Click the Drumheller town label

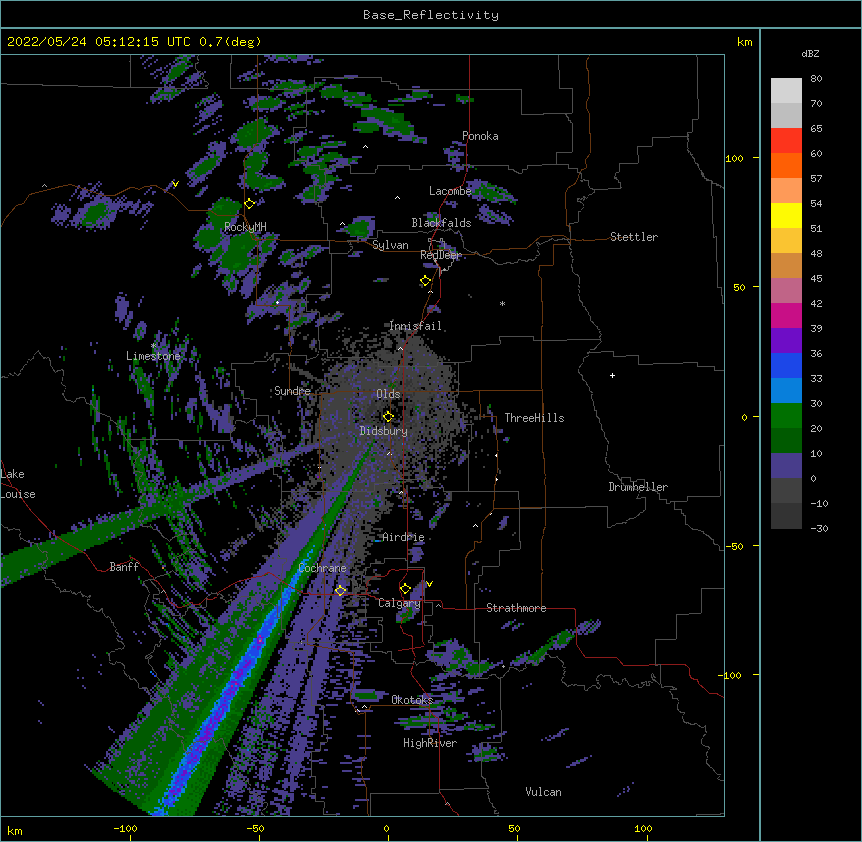click(638, 487)
